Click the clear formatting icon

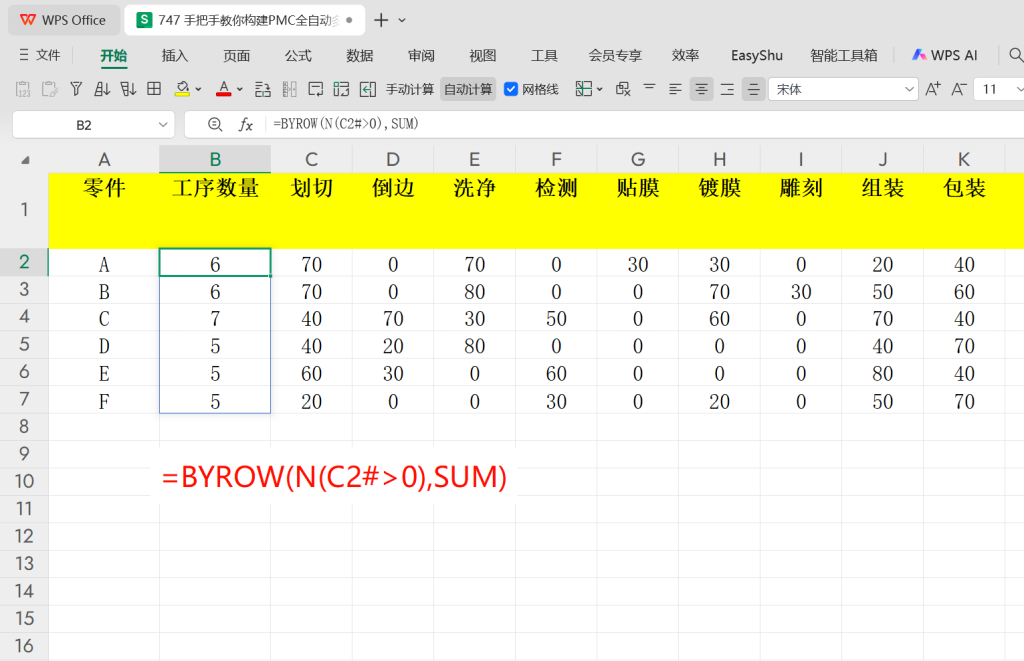(x=623, y=89)
